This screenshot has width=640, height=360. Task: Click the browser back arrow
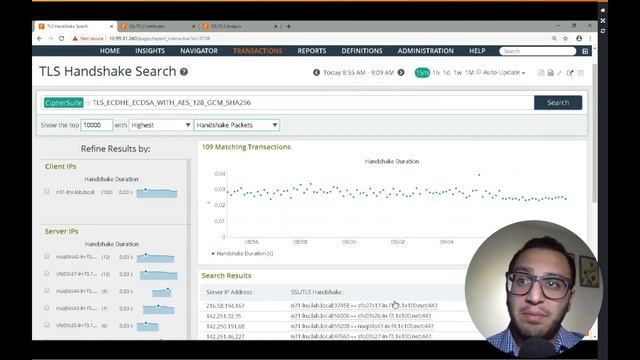pos(40,38)
